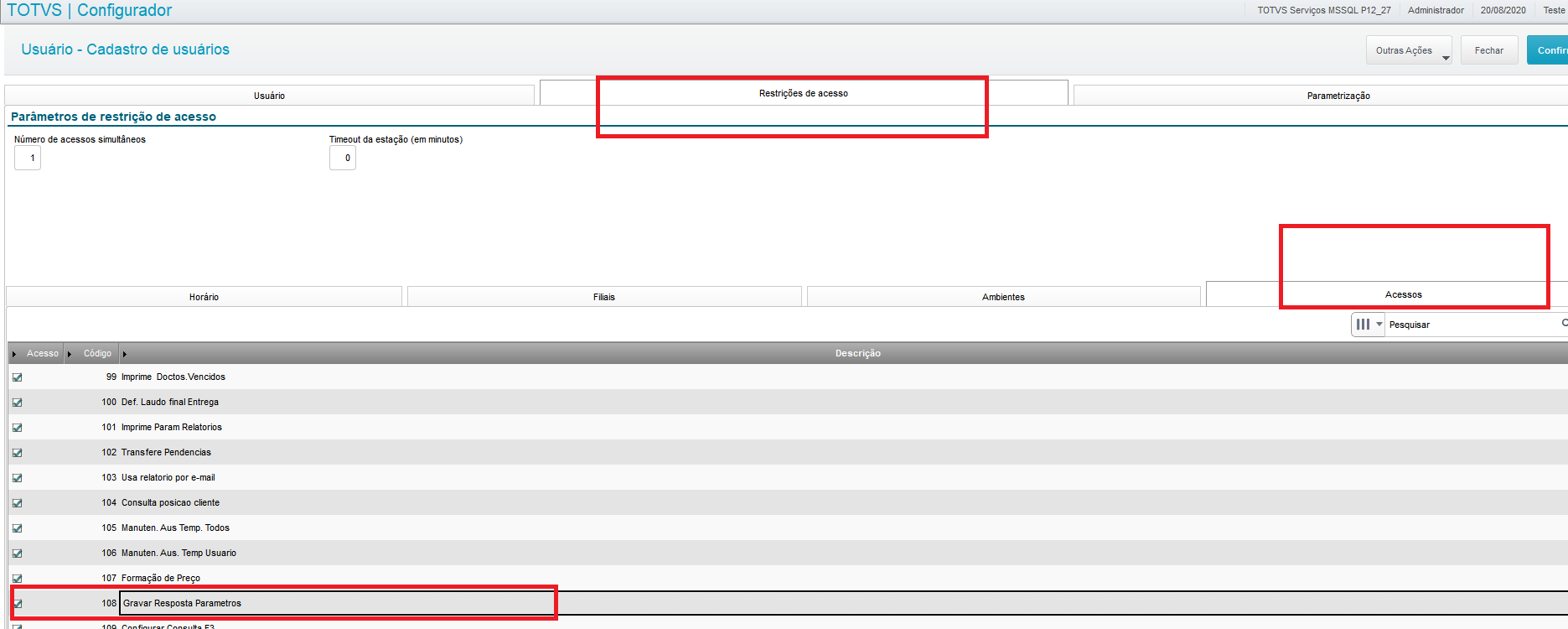This screenshot has width=1568, height=629.
Task: Switch to the Horário sub-tab
Action: [x=204, y=297]
